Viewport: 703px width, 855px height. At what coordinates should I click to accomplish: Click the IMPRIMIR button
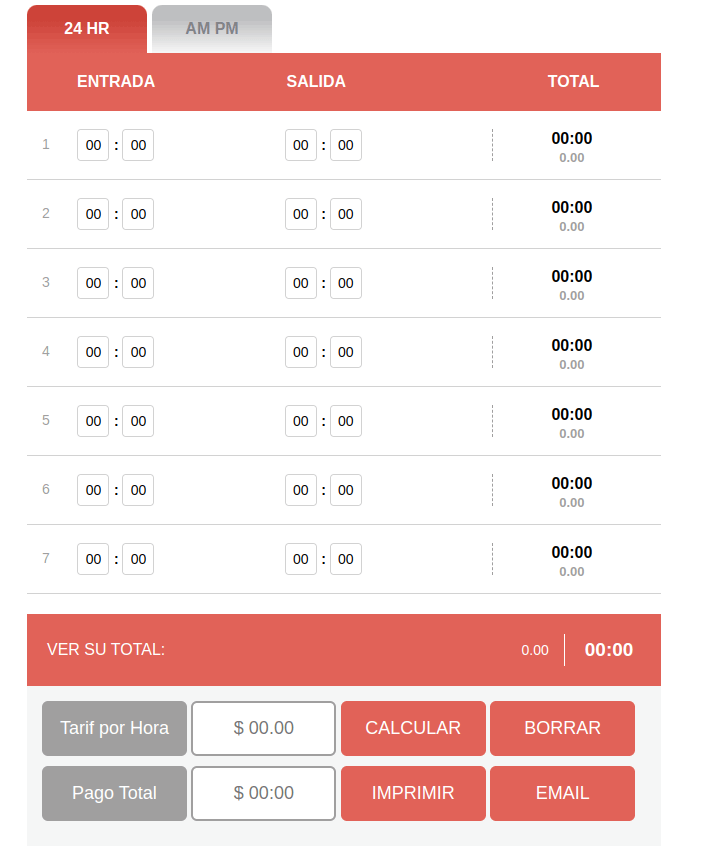click(412, 793)
